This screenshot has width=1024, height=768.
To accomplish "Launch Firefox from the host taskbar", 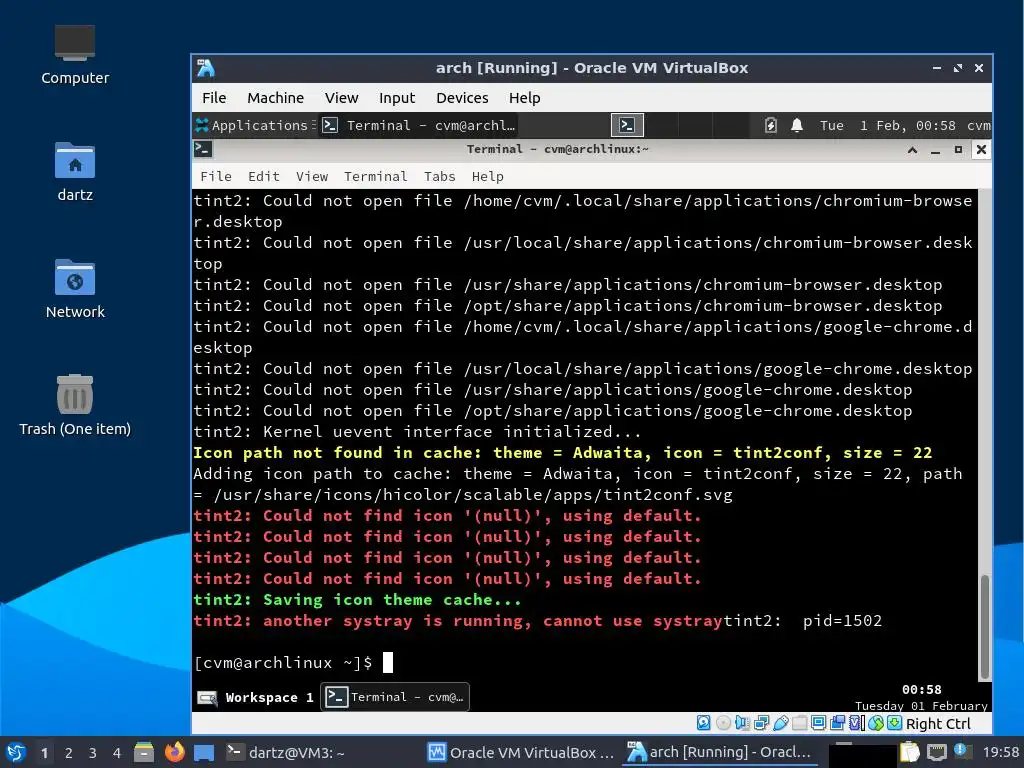I will [174, 752].
